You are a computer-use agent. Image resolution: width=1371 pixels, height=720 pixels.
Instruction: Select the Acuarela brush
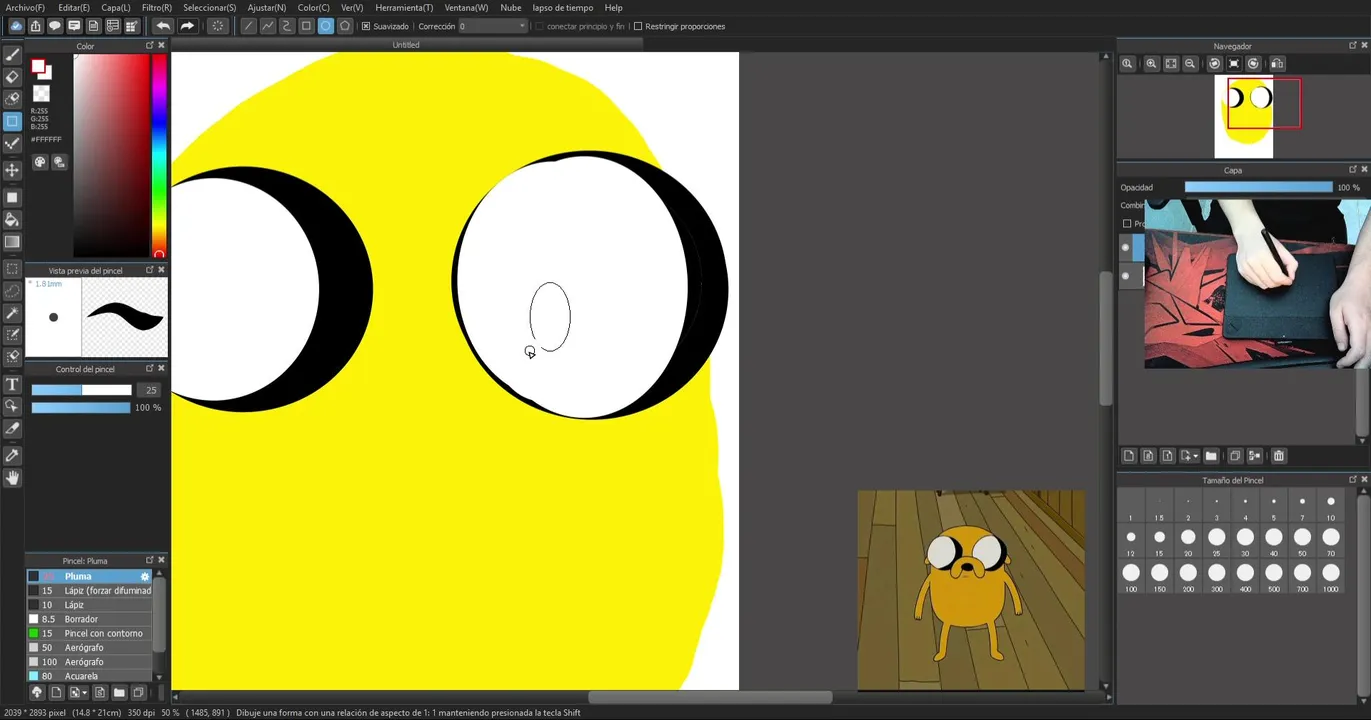[90, 676]
